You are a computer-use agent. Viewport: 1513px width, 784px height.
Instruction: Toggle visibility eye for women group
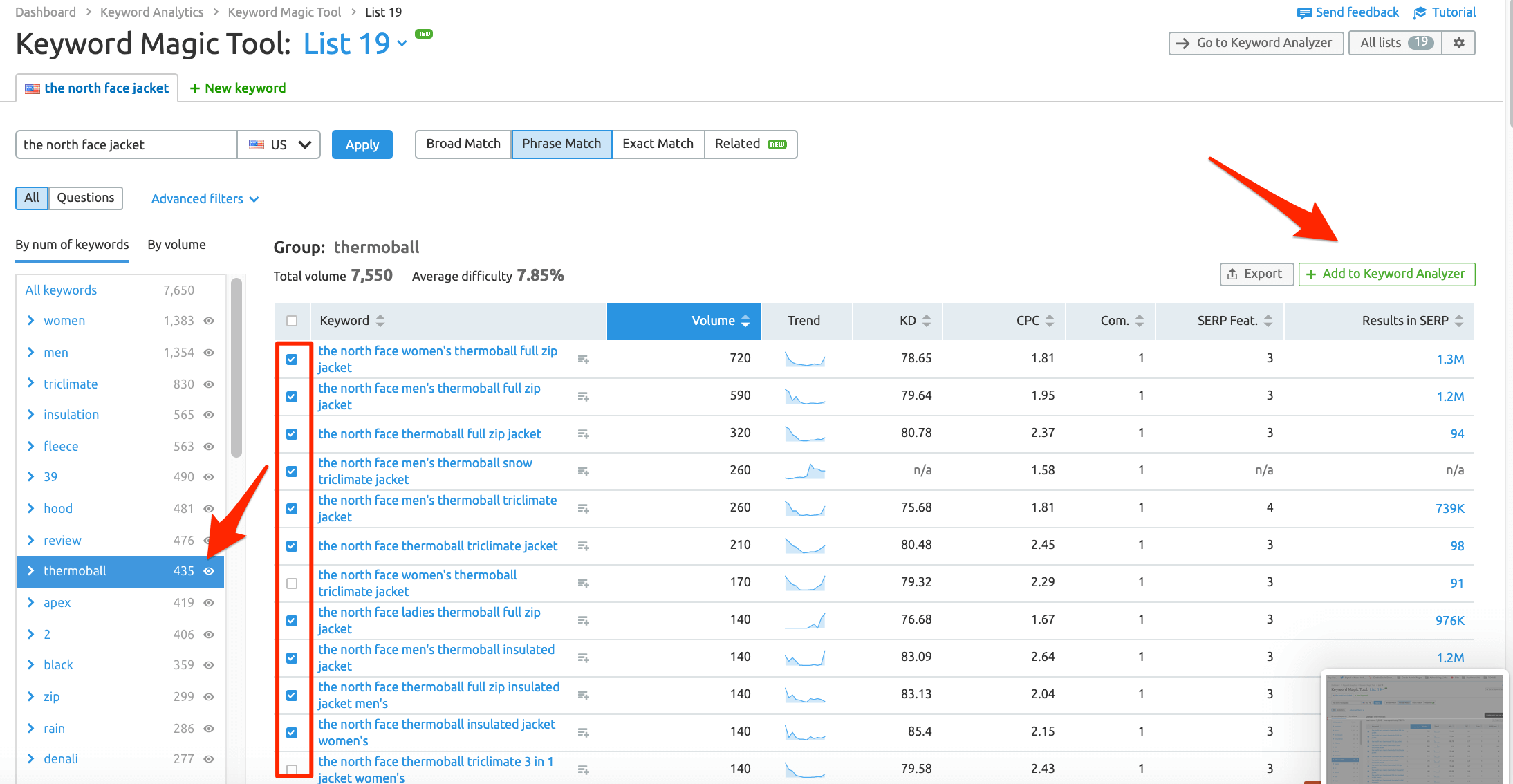(209, 321)
